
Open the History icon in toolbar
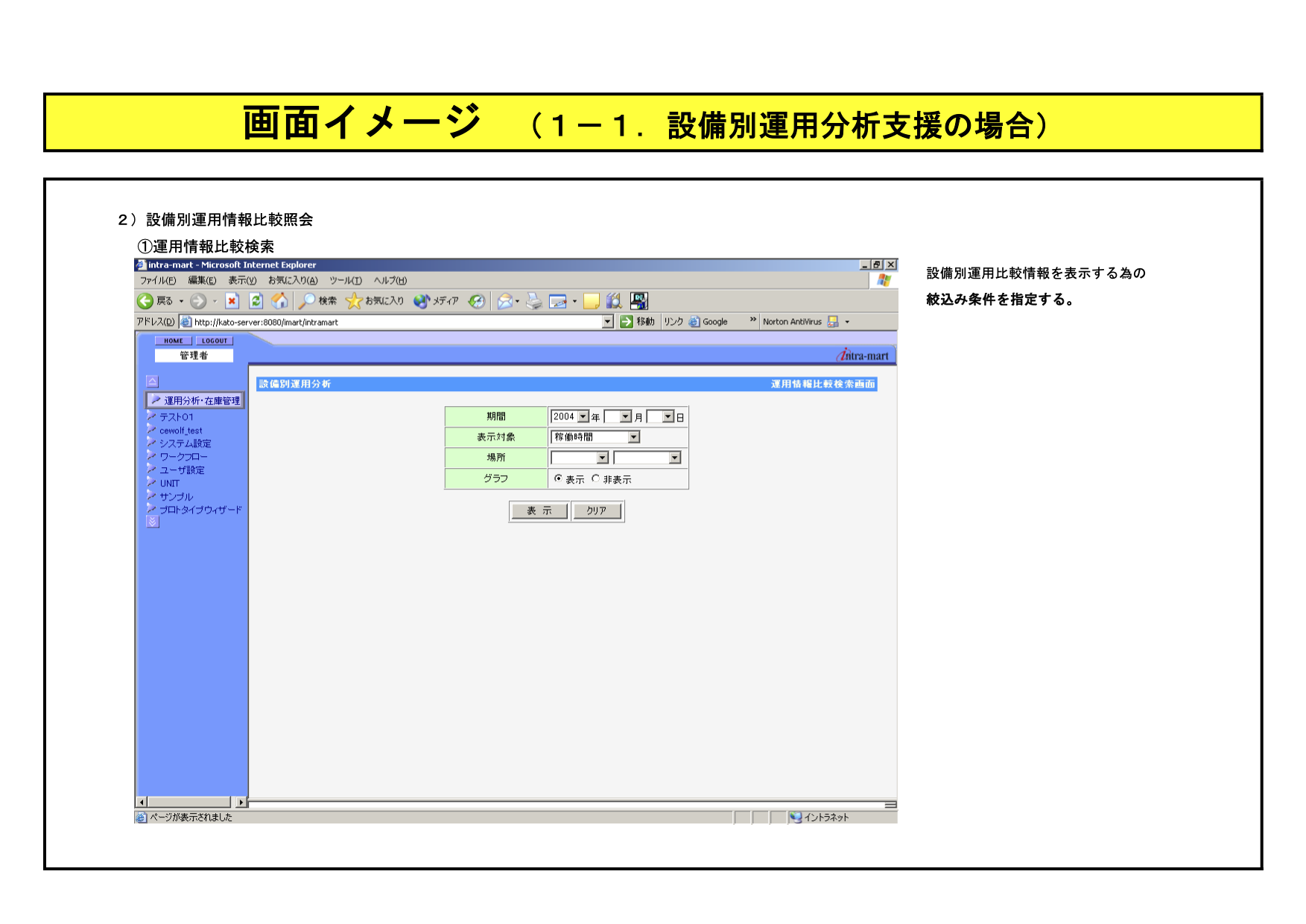[477, 301]
